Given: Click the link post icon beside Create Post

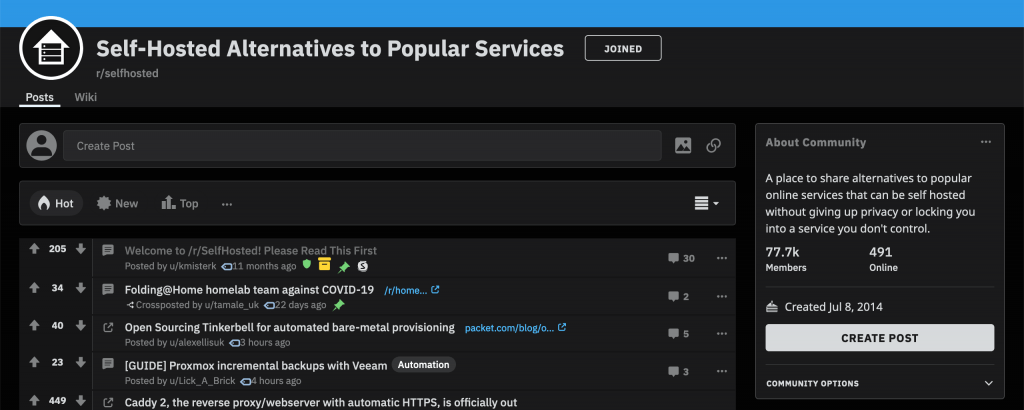Looking at the screenshot, I should [713, 146].
